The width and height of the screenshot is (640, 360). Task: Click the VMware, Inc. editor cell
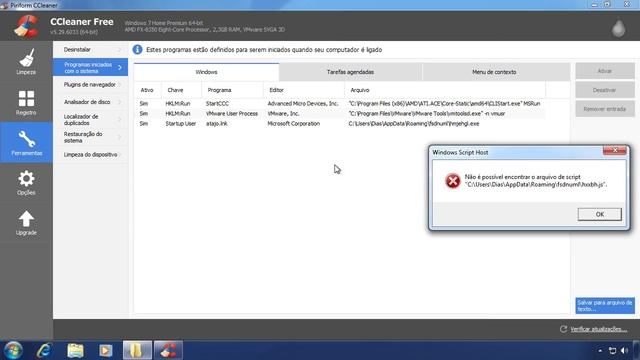tap(283, 113)
